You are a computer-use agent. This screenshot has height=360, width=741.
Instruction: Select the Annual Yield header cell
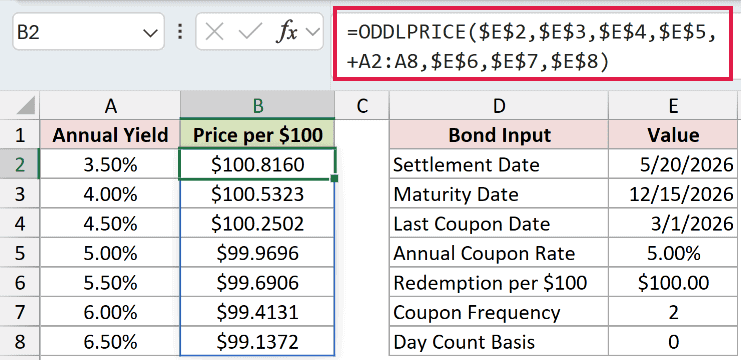click(x=110, y=135)
